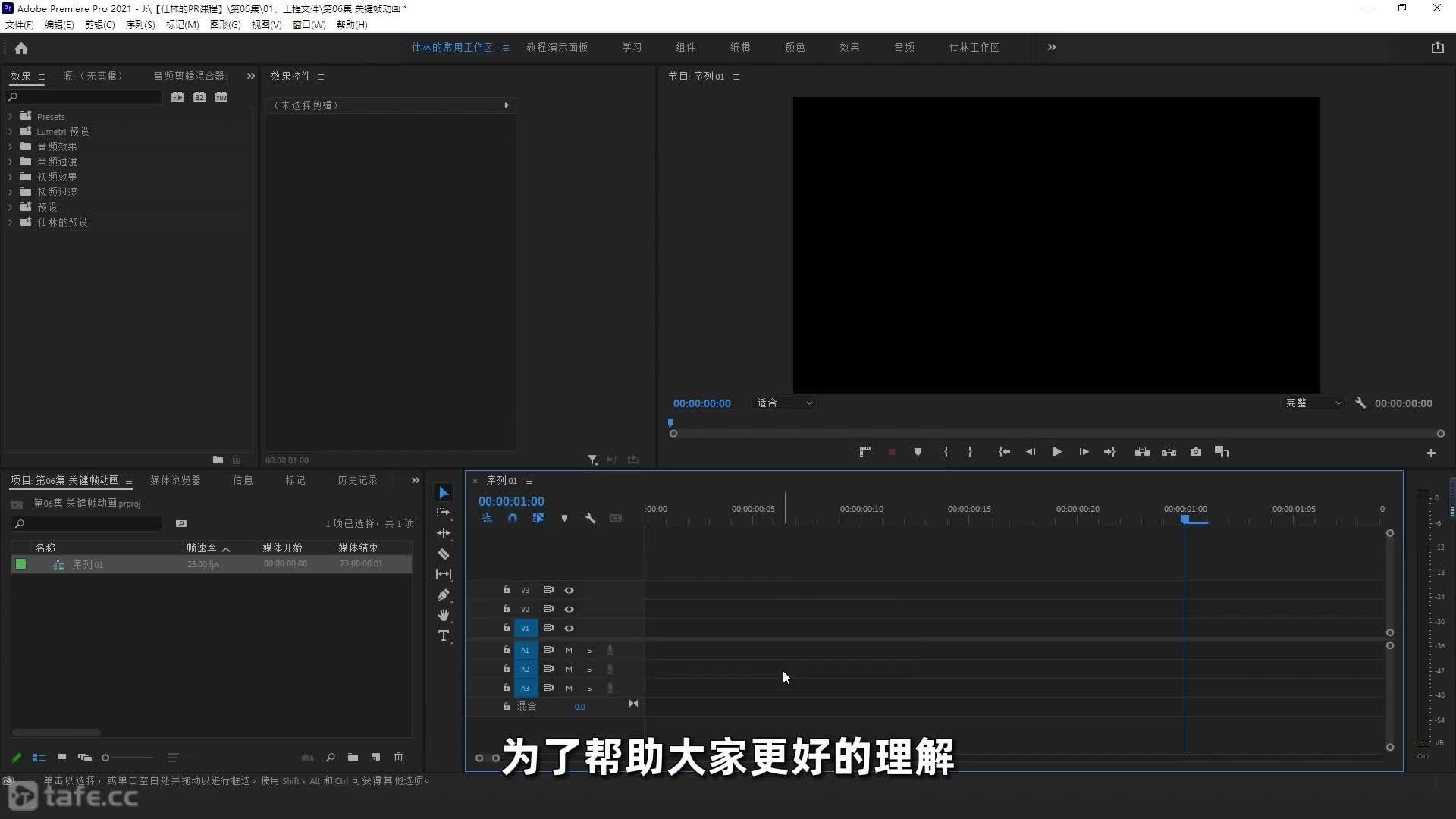Toggle V2 track output eye
The width and height of the screenshot is (1456, 819).
pos(569,610)
